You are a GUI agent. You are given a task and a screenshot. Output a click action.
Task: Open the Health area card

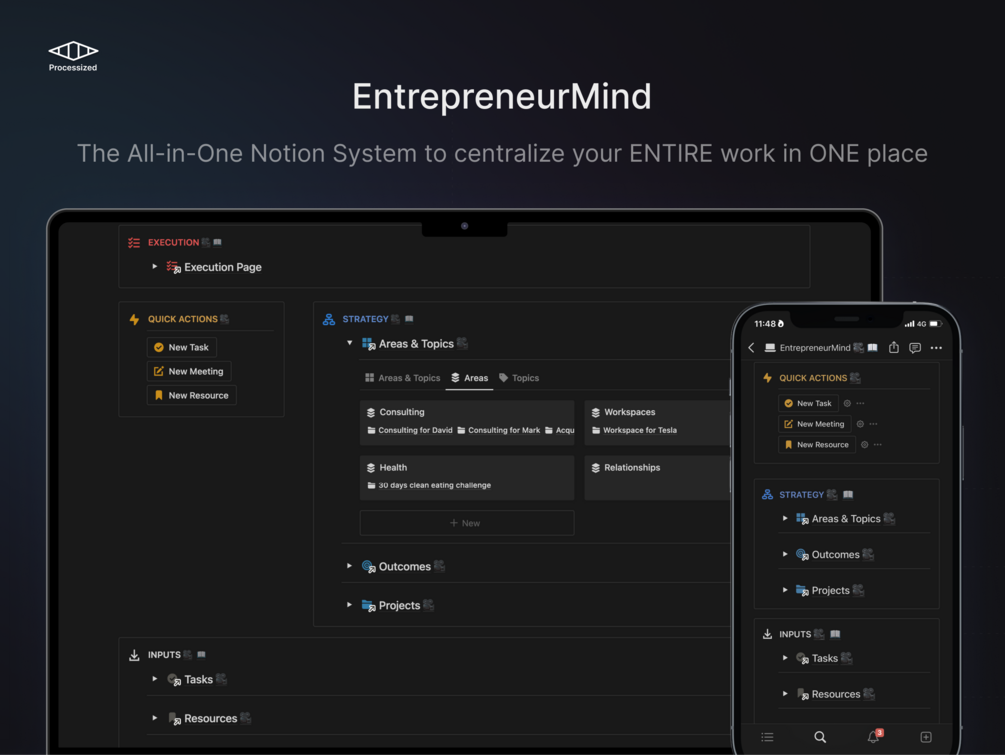point(467,477)
